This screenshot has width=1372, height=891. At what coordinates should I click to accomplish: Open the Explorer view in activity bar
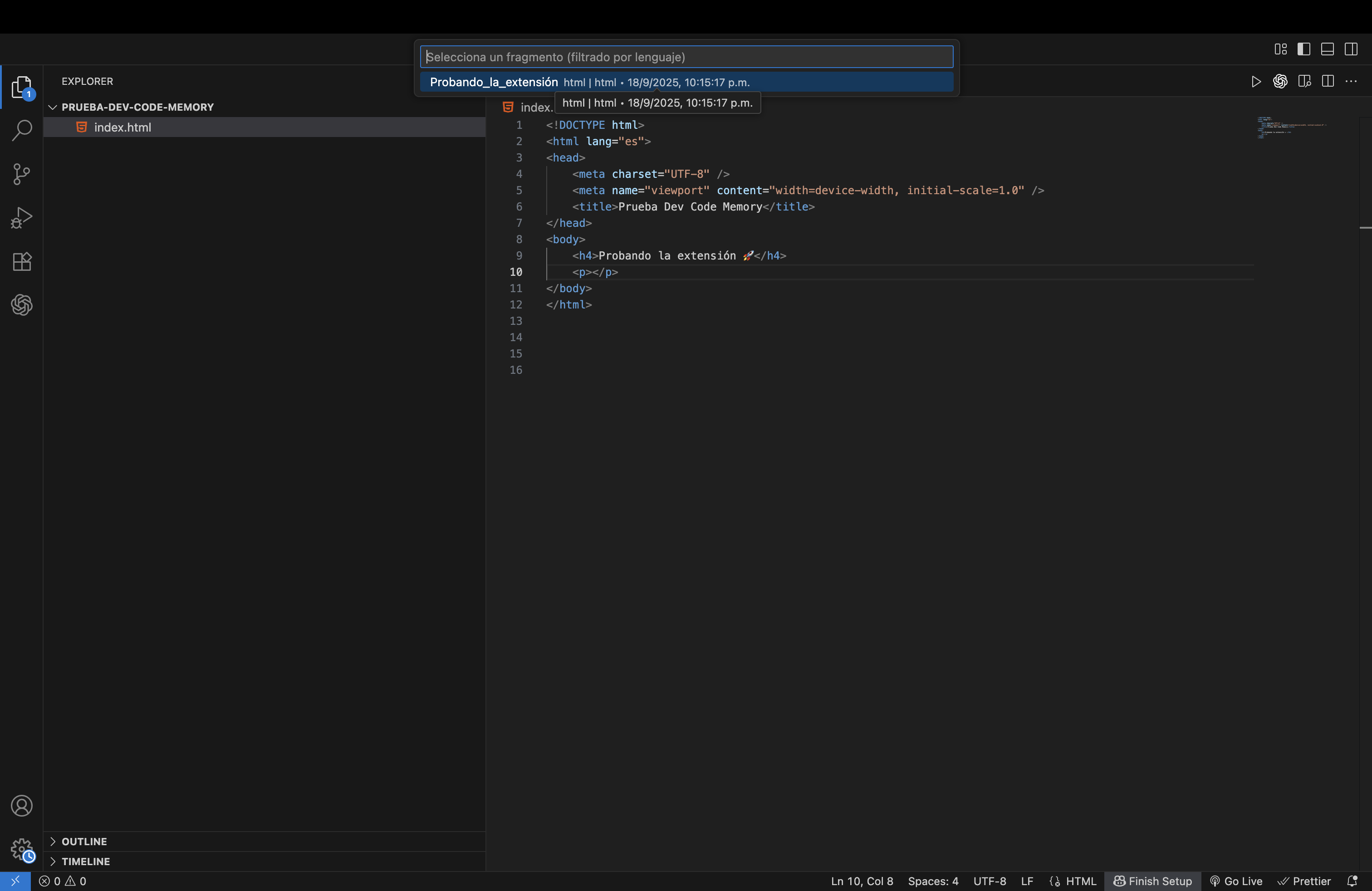point(22,87)
